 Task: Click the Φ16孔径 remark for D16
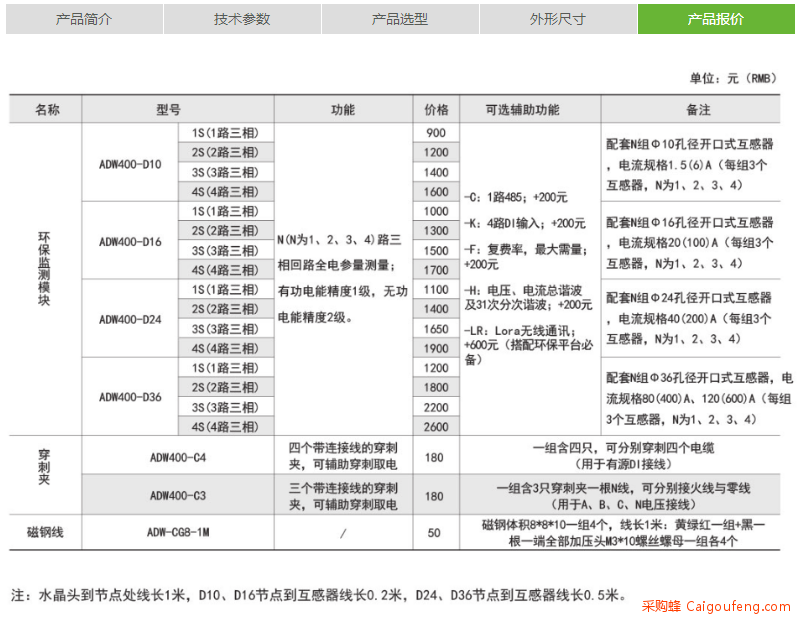pyautogui.click(x=690, y=243)
